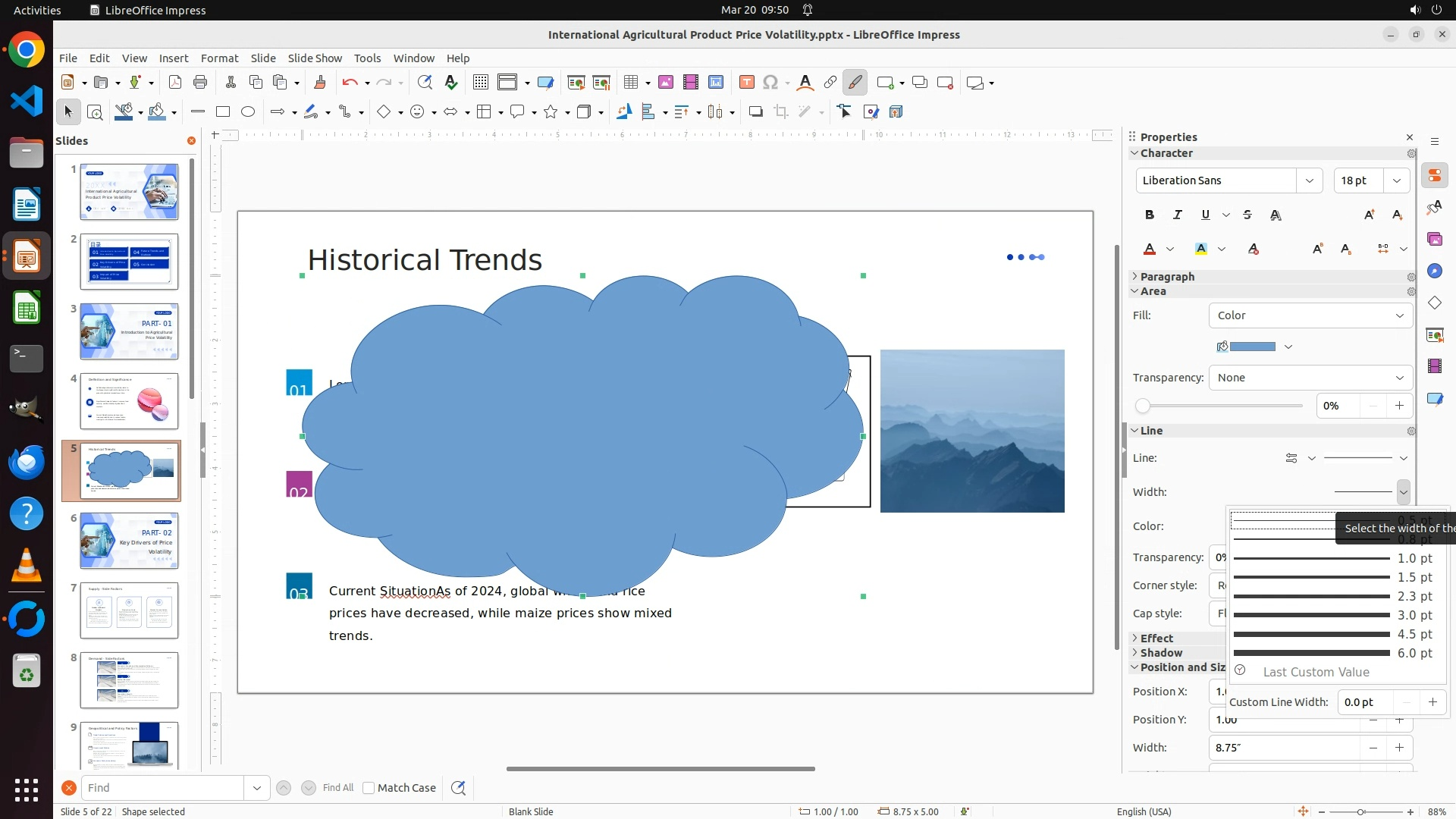The width and height of the screenshot is (1456, 819).
Task: Click the area fill color swatch
Action: 1252,347
